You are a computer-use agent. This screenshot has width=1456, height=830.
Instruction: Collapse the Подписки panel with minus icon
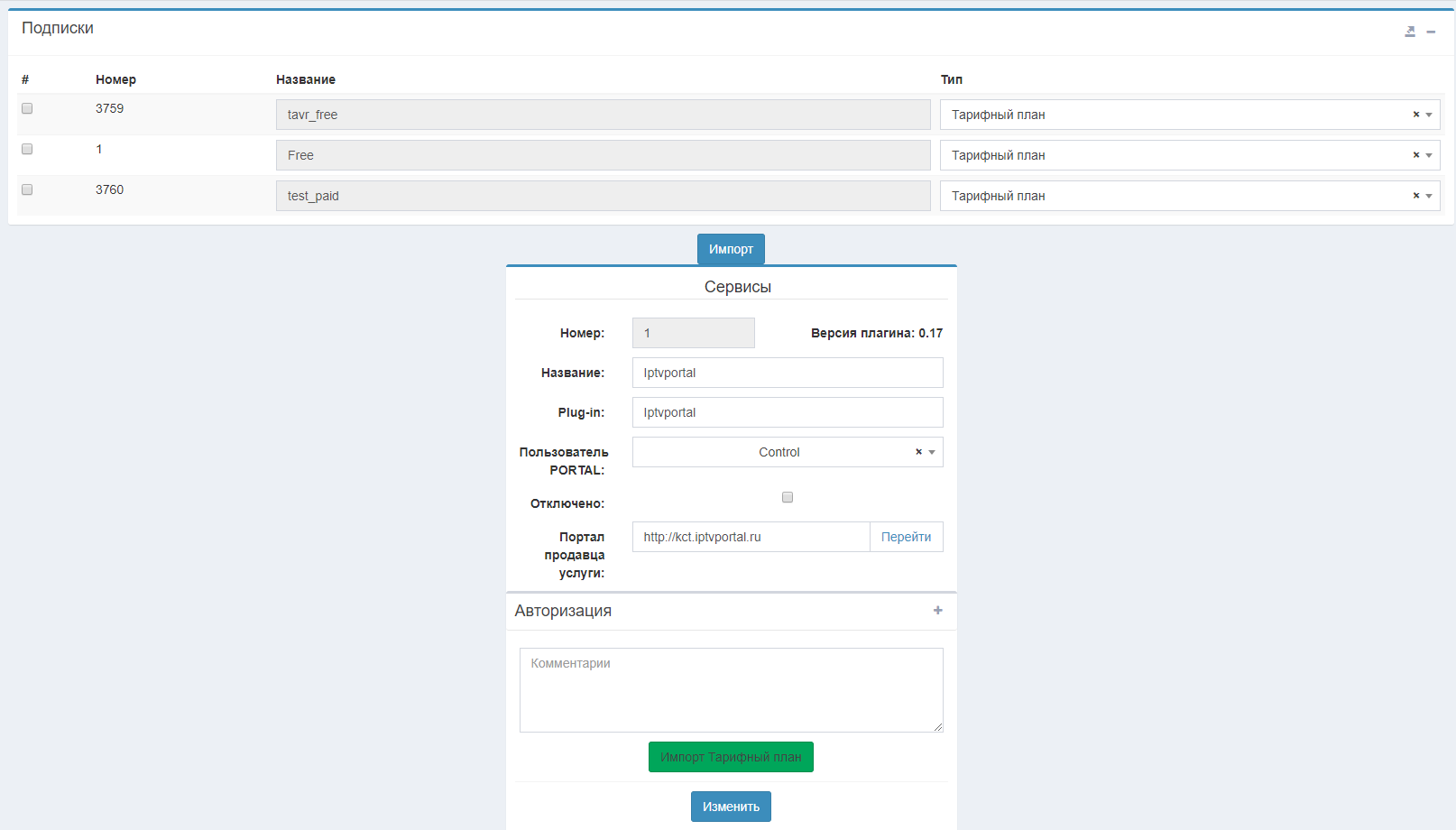pyautogui.click(x=1431, y=32)
